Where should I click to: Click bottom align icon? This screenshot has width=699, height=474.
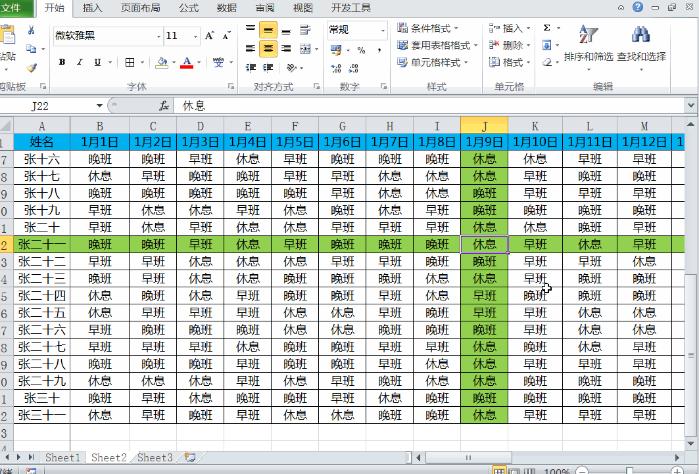(x=286, y=30)
